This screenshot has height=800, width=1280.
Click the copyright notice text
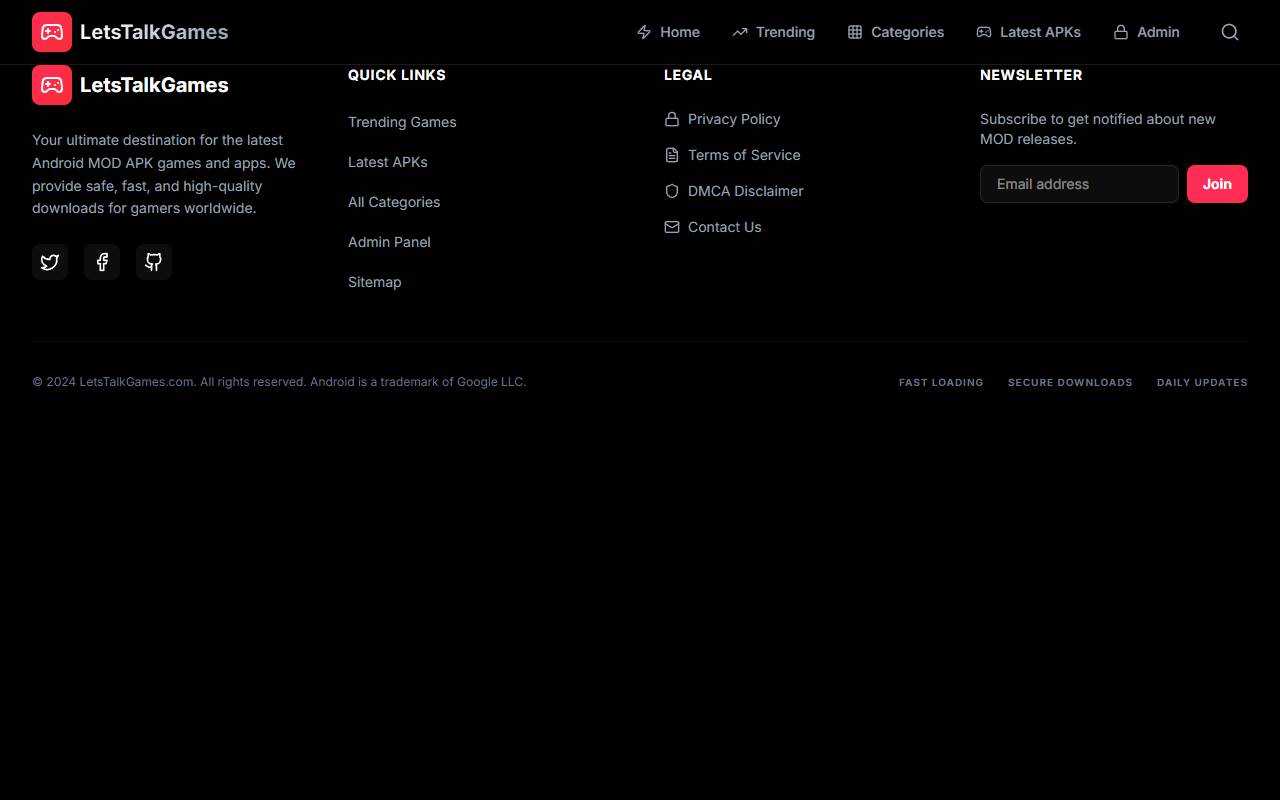(x=279, y=382)
